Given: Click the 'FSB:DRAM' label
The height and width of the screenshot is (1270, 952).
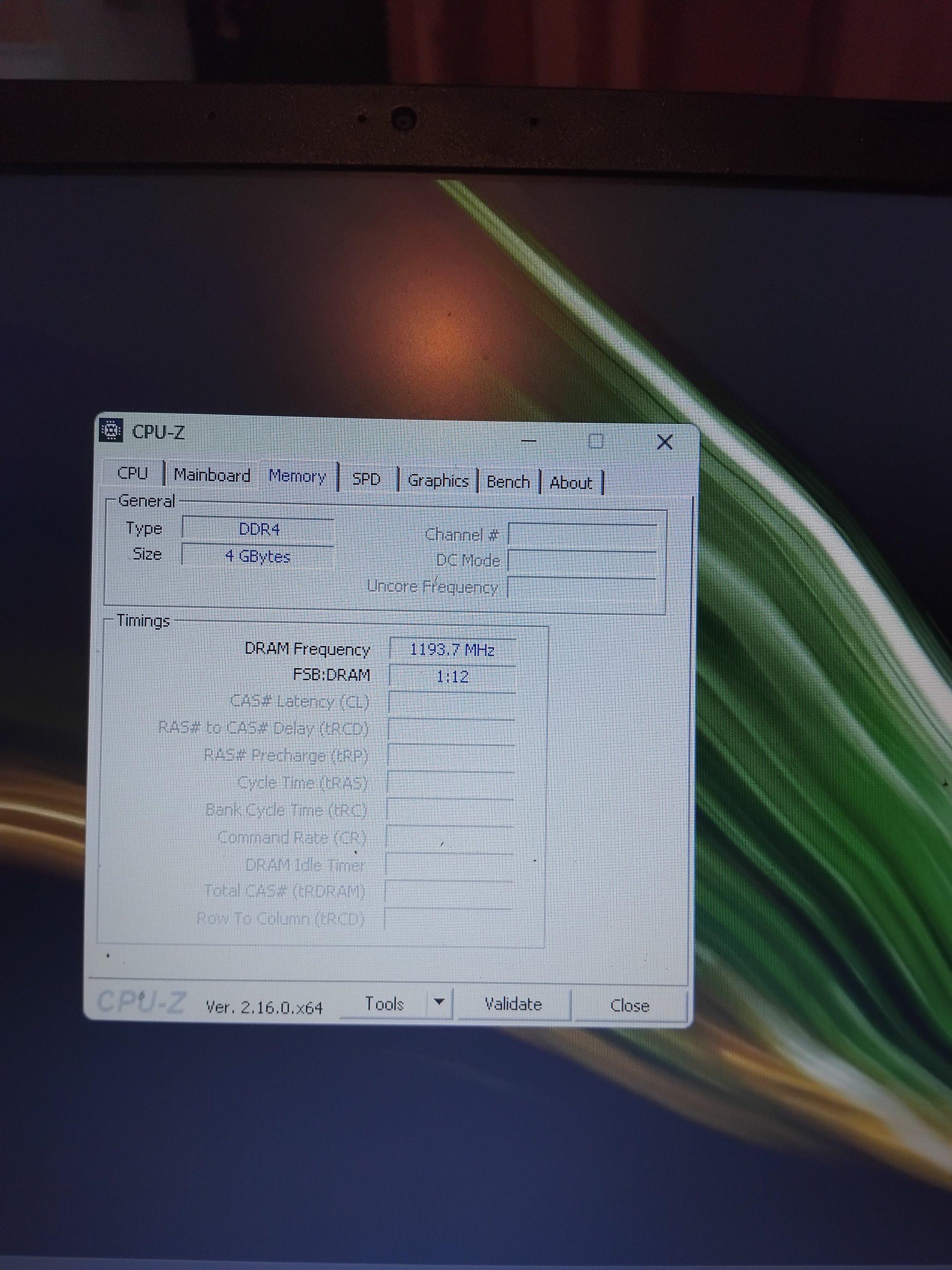Looking at the screenshot, I should (332, 675).
